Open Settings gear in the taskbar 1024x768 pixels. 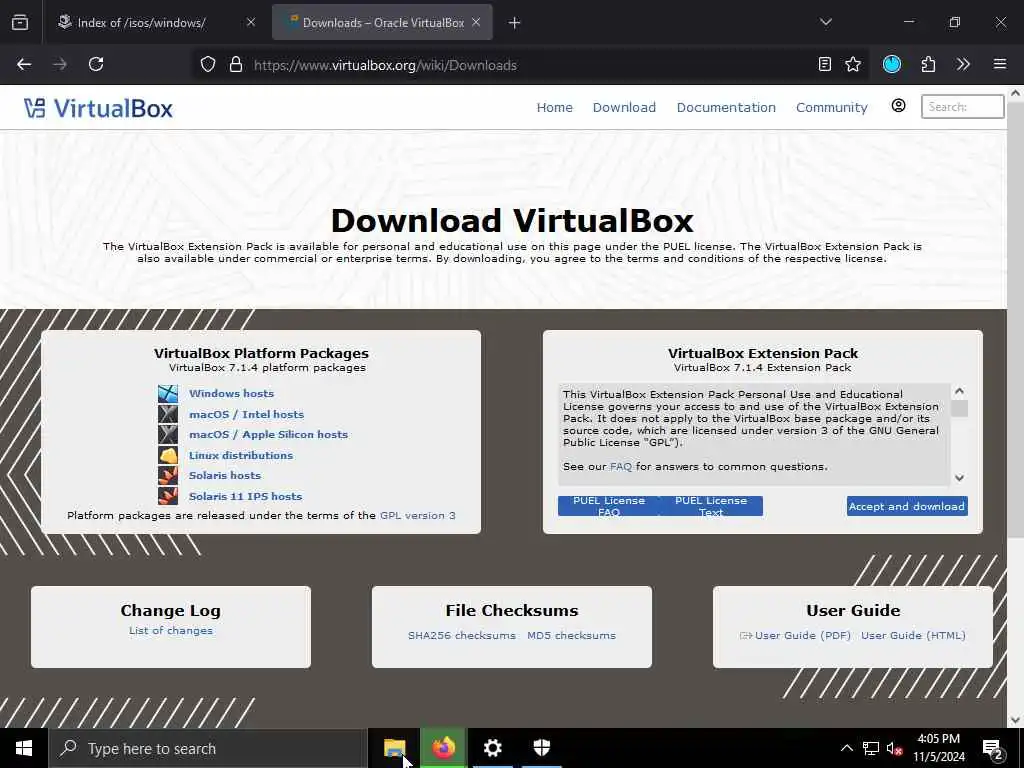pyautogui.click(x=492, y=748)
